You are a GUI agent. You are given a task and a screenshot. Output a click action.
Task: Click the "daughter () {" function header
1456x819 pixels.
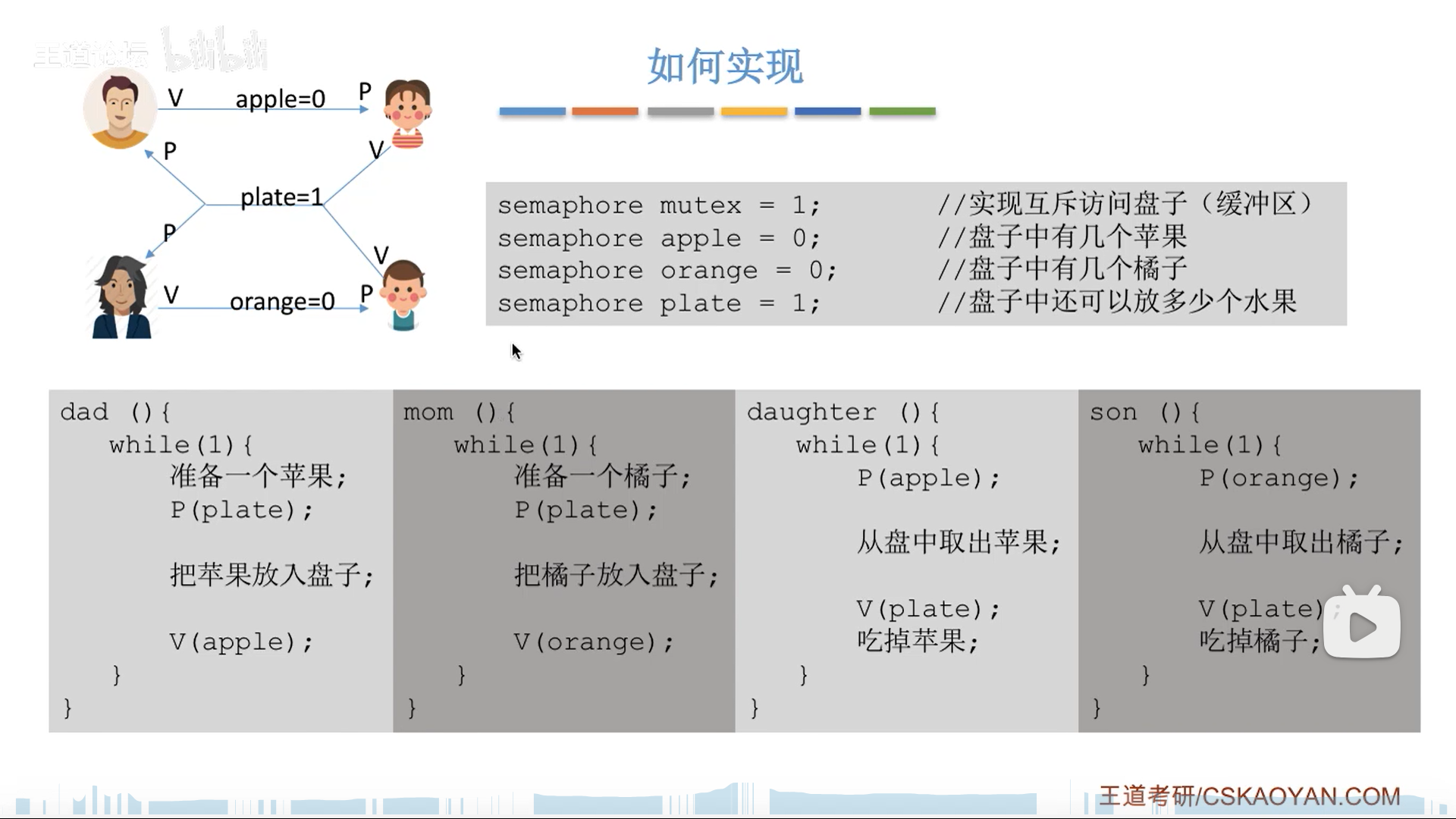point(843,412)
